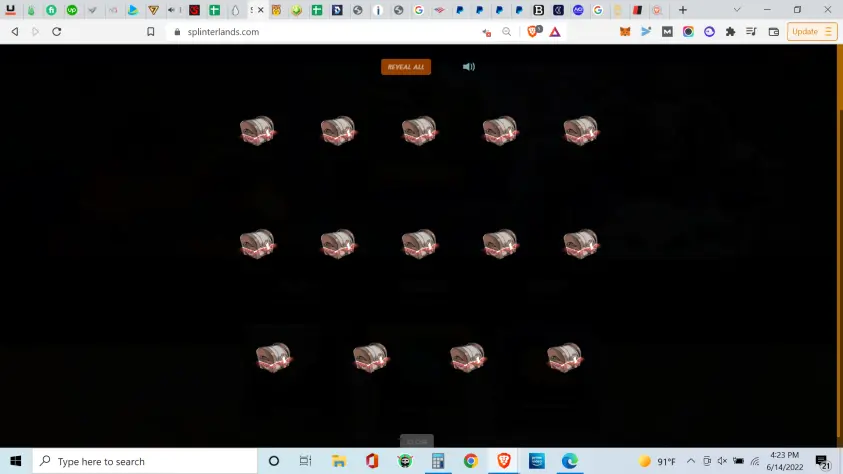Open Prime Video app from taskbar
This screenshot has width=843, height=474.
click(537, 461)
